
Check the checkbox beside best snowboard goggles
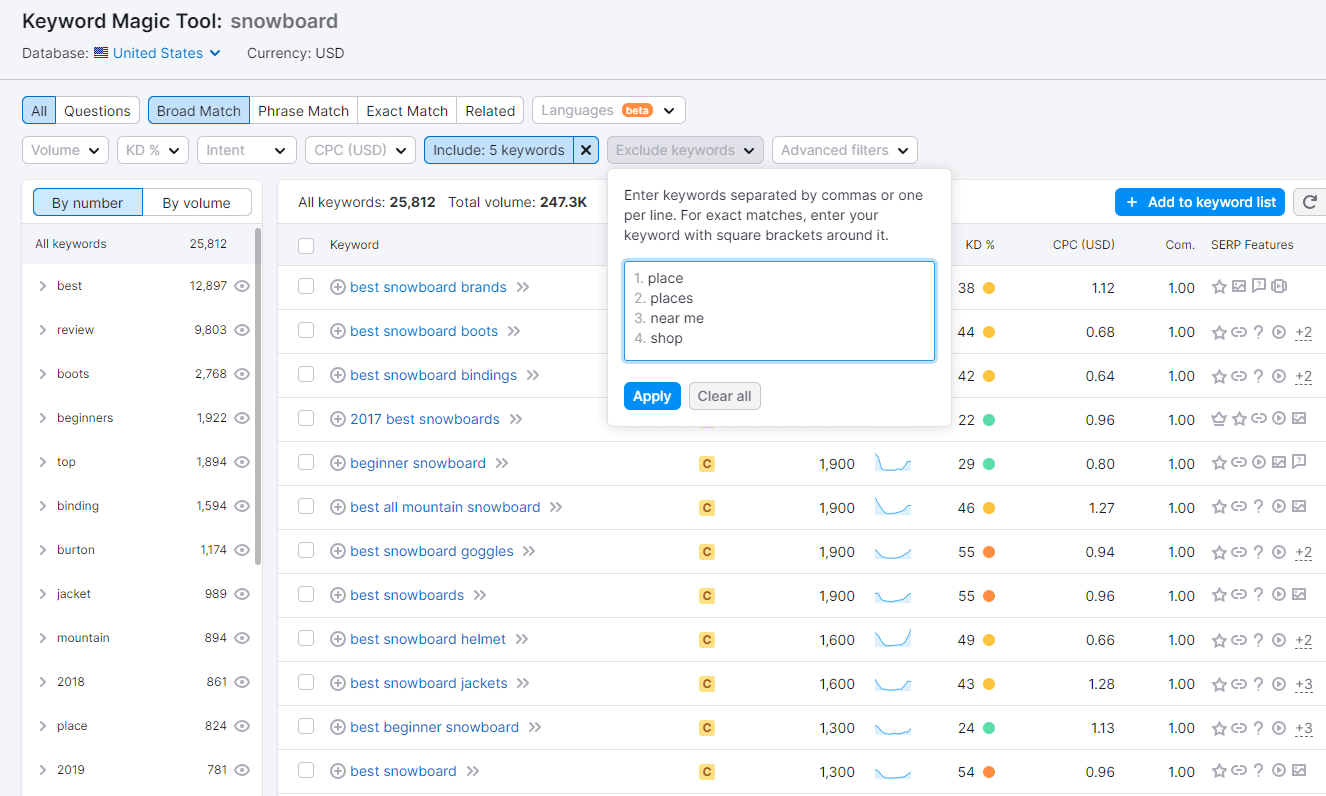pyautogui.click(x=306, y=551)
